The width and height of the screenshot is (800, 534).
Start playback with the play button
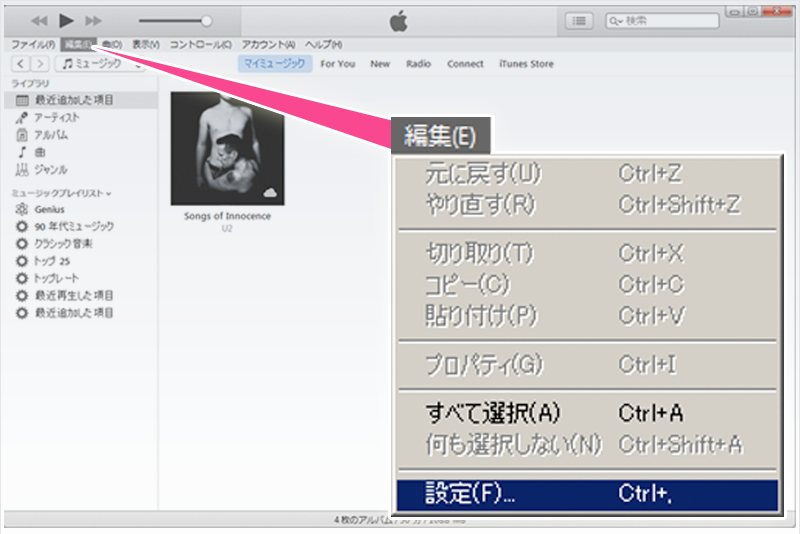point(66,21)
